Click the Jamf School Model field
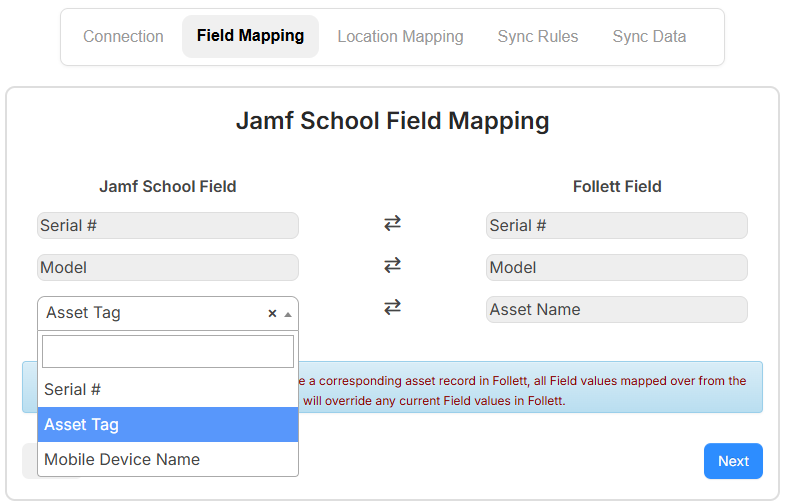789x504 pixels. tap(168, 267)
